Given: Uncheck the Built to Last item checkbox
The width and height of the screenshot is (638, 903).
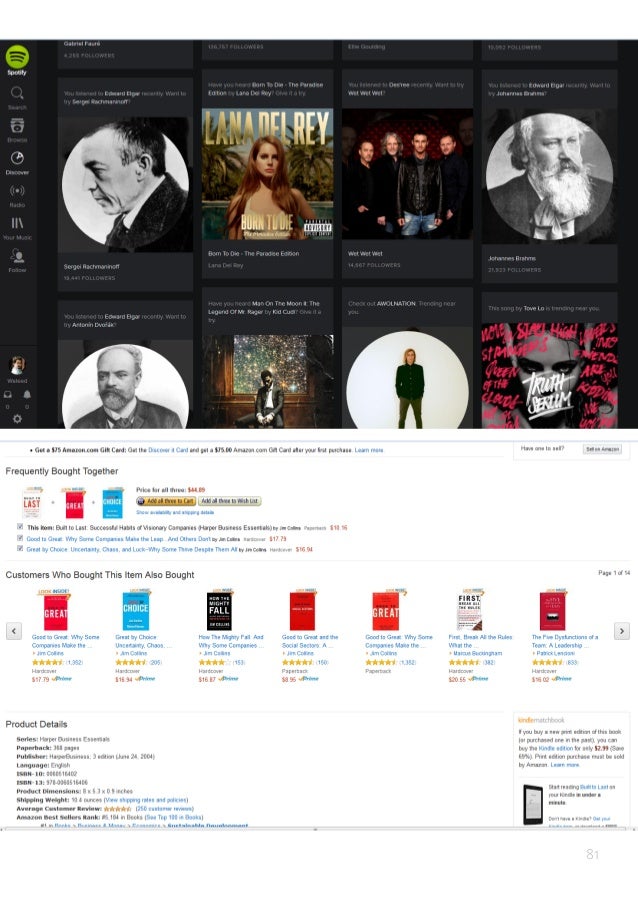Looking at the screenshot, I should pyautogui.click(x=20, y=526).
